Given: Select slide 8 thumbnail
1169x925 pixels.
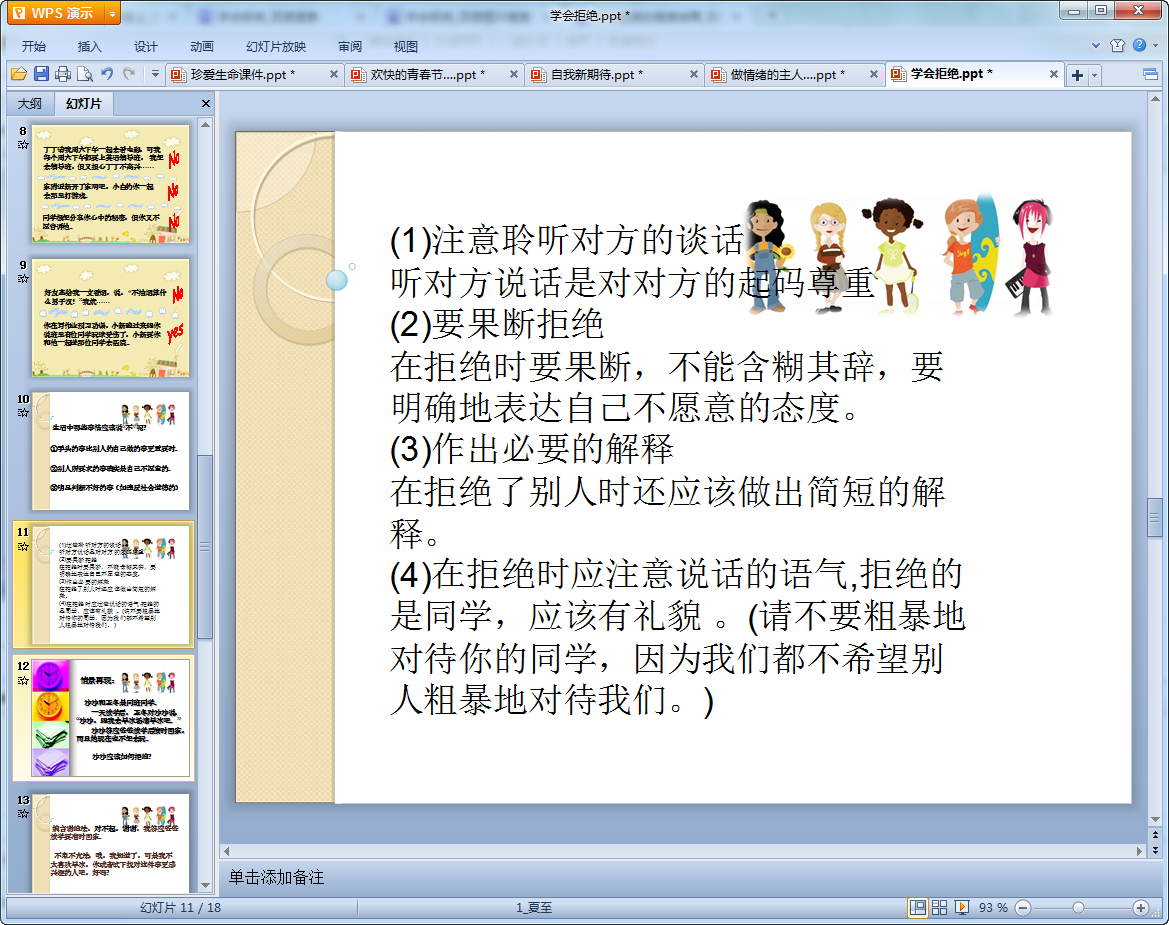Looking at the screenshot, I should [110, 183].
